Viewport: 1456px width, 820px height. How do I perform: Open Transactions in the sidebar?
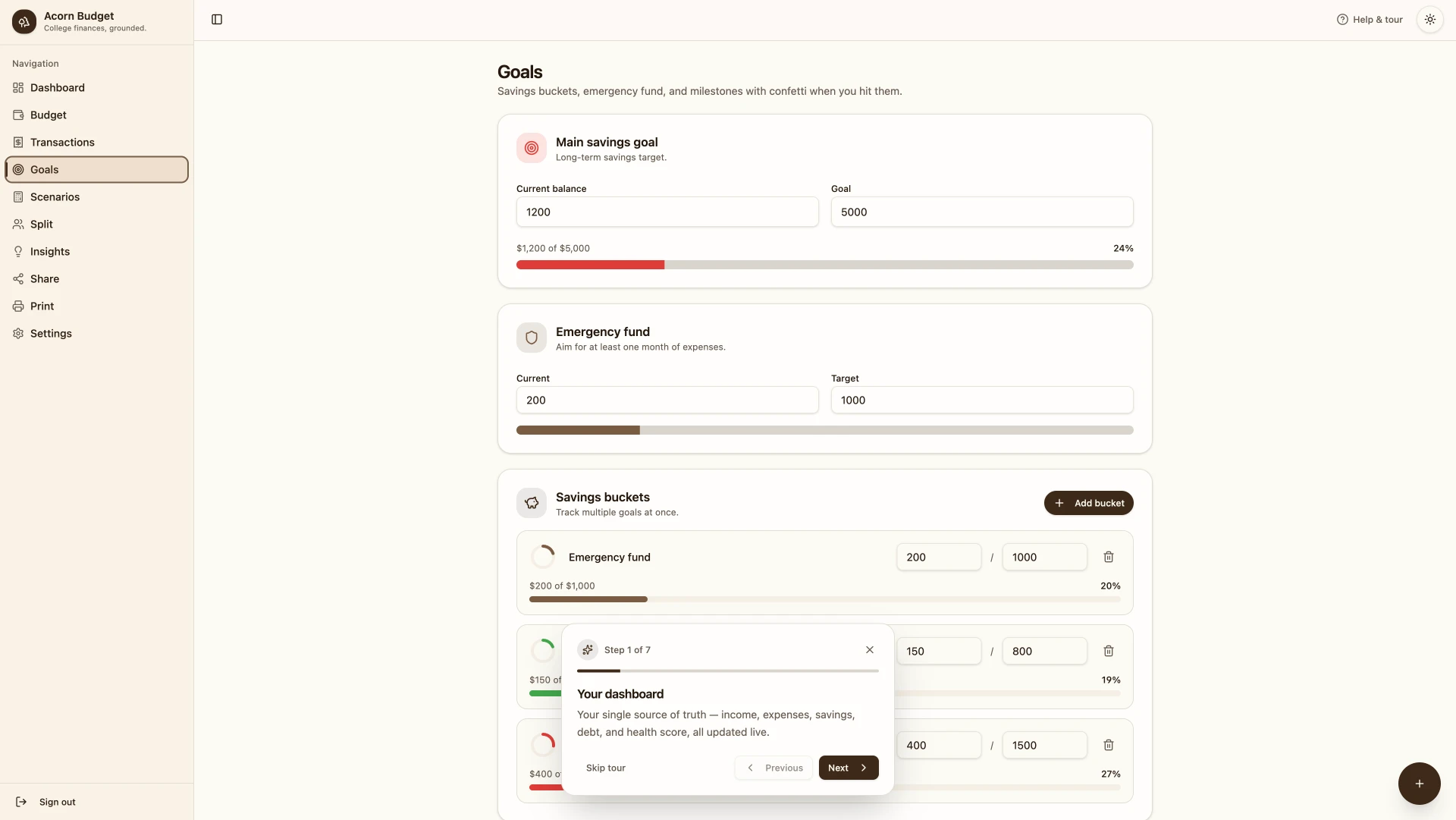pos(97,143)
